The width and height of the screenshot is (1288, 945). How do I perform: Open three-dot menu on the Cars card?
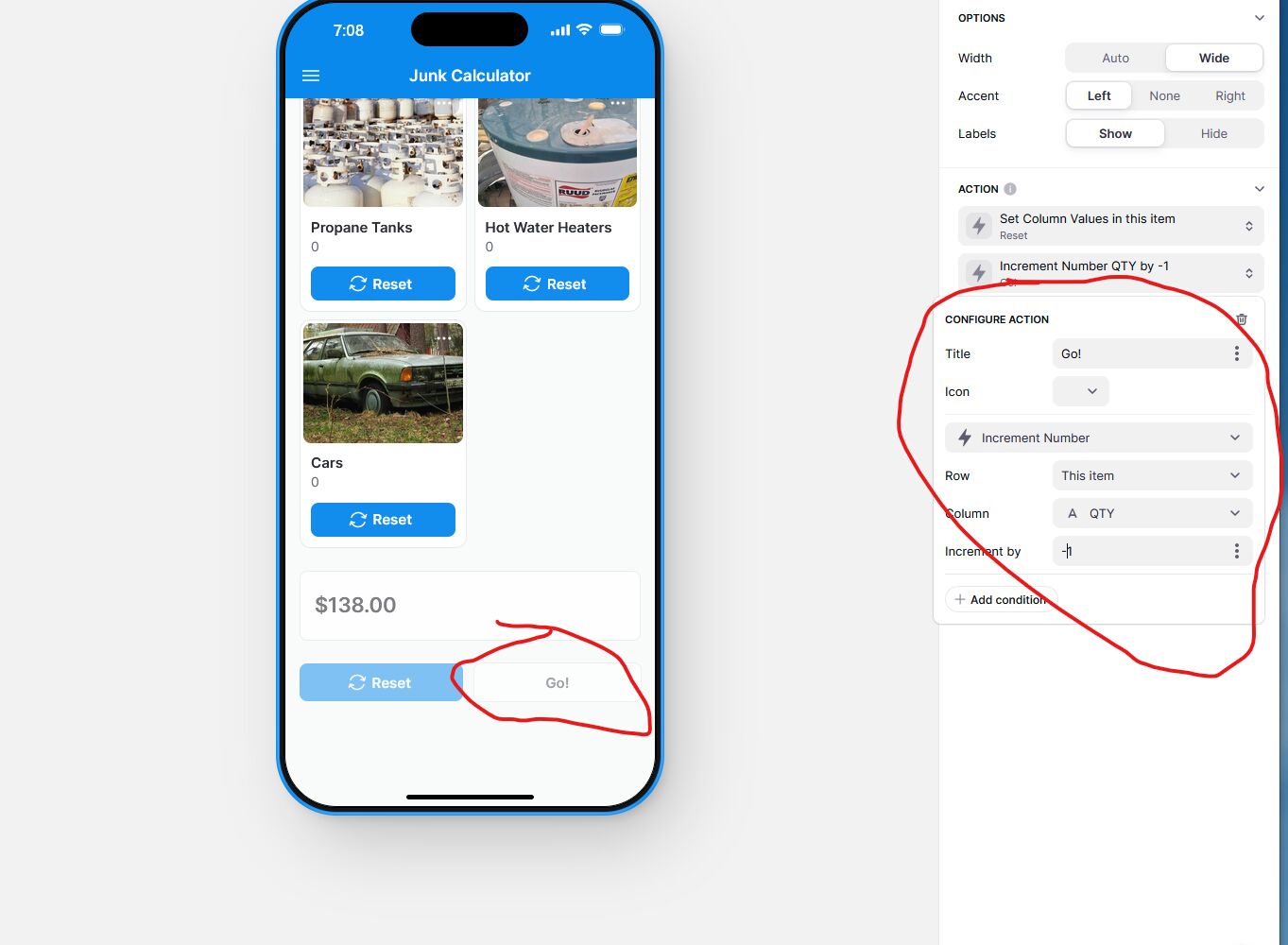tap(443, 338)
